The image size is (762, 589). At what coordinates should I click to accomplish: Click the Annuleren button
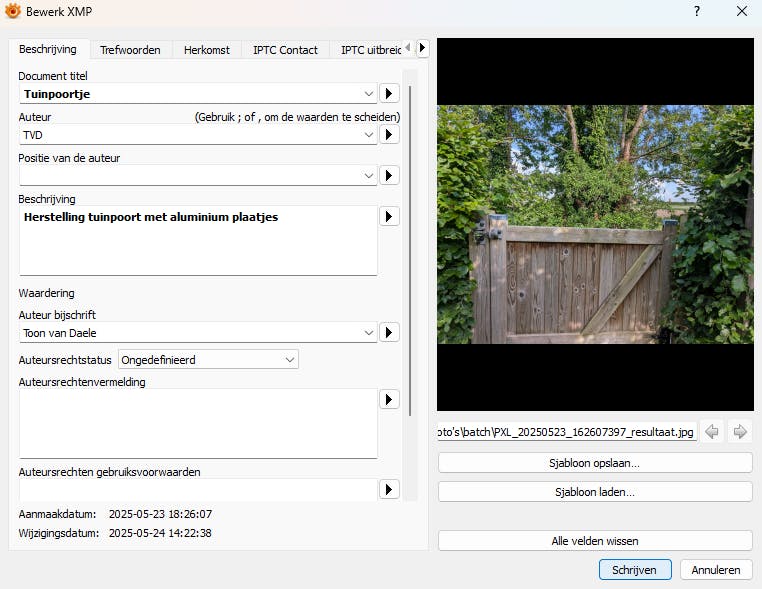(x=716, y=570)
